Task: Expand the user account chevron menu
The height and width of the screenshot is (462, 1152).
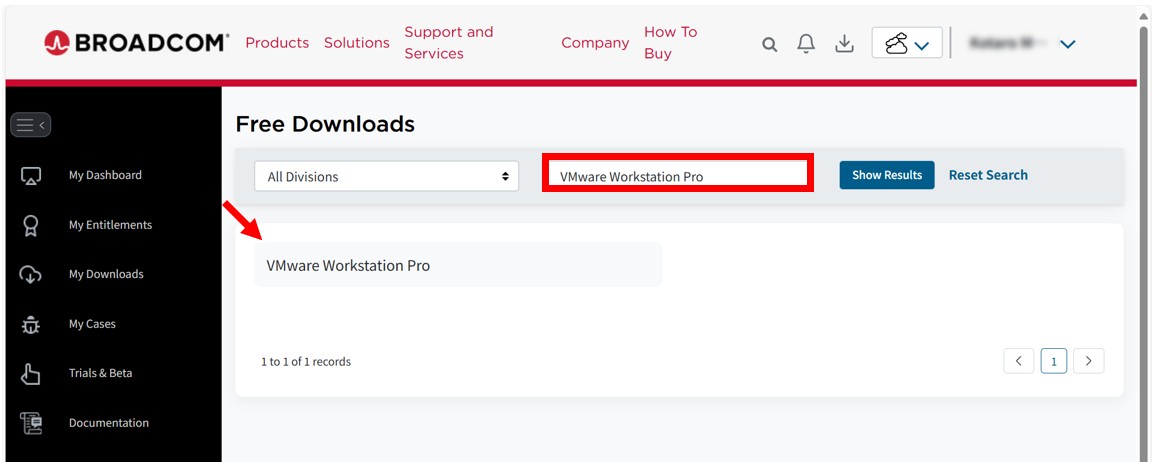Action: [1068, 45]
